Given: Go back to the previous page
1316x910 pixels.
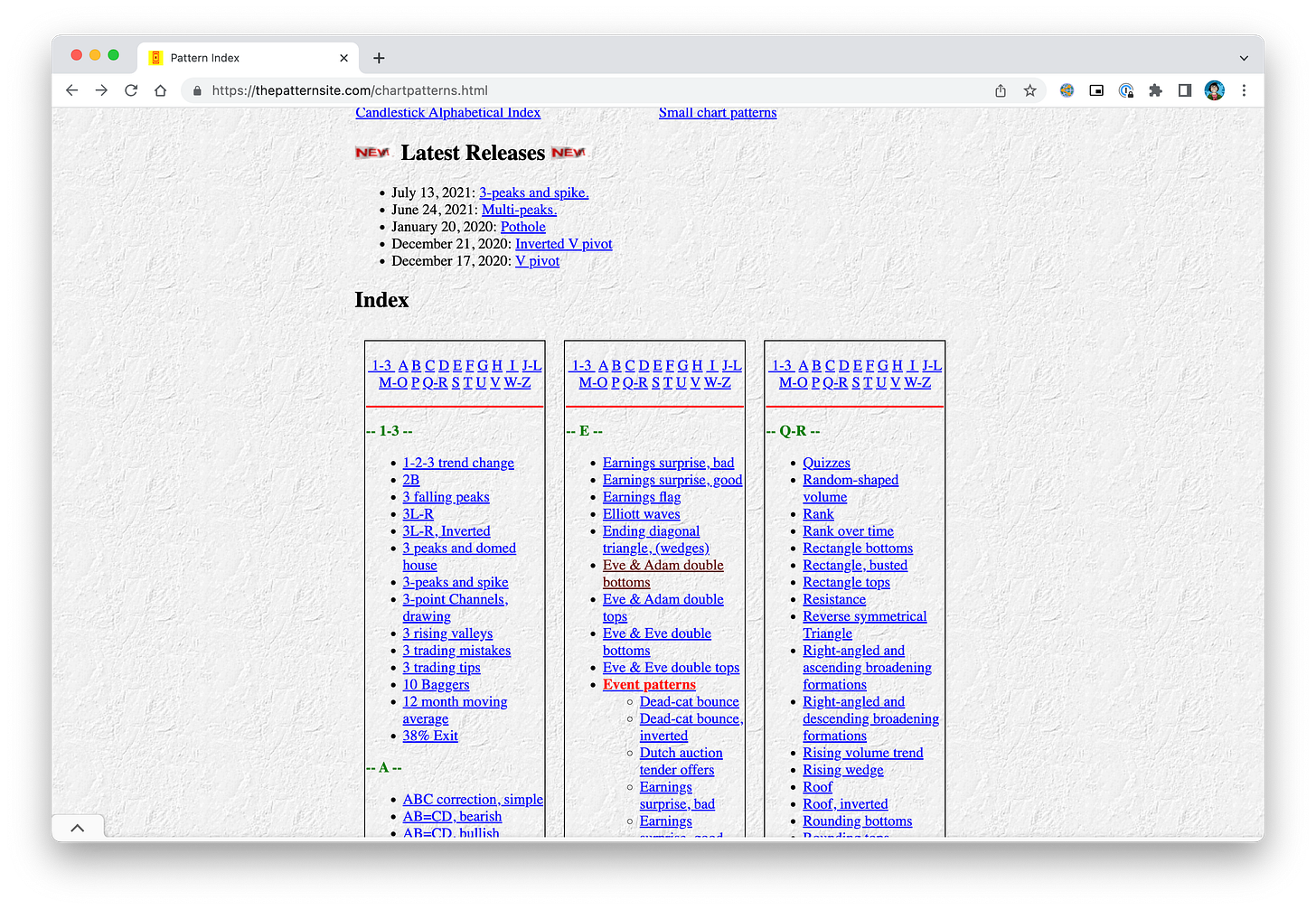Looking at the screenshot, I should (72, 90).
